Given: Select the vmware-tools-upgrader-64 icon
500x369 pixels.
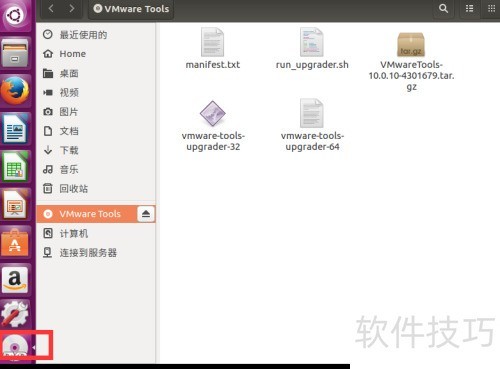Looking at the screenshot, I should 311,113.
